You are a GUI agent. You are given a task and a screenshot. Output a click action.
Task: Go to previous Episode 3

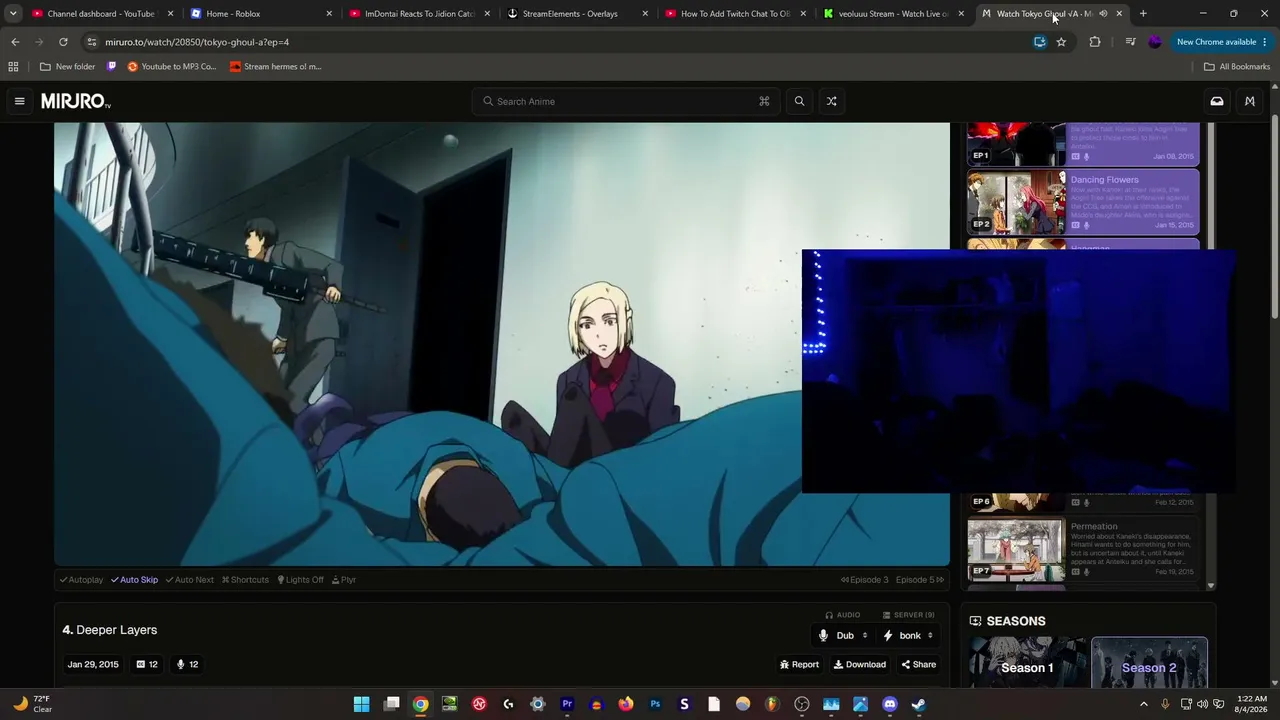click(864, 580)
